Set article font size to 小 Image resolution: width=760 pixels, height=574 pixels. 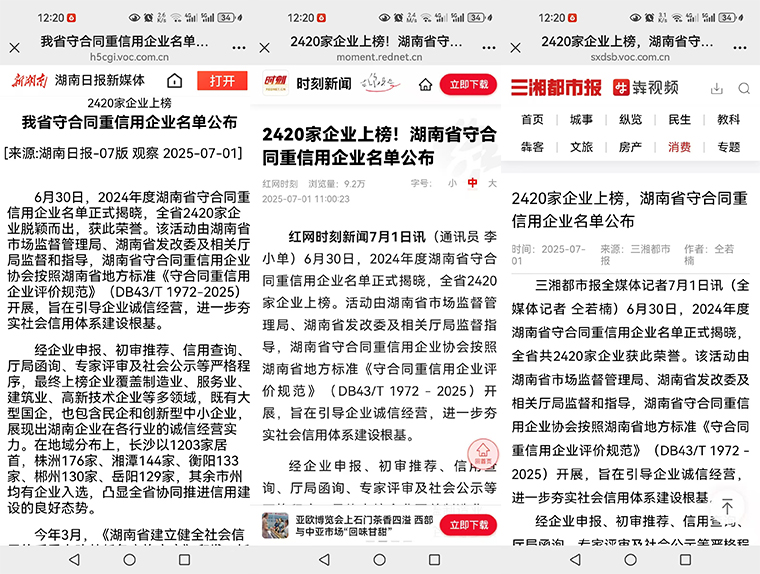tap(452, 184)
